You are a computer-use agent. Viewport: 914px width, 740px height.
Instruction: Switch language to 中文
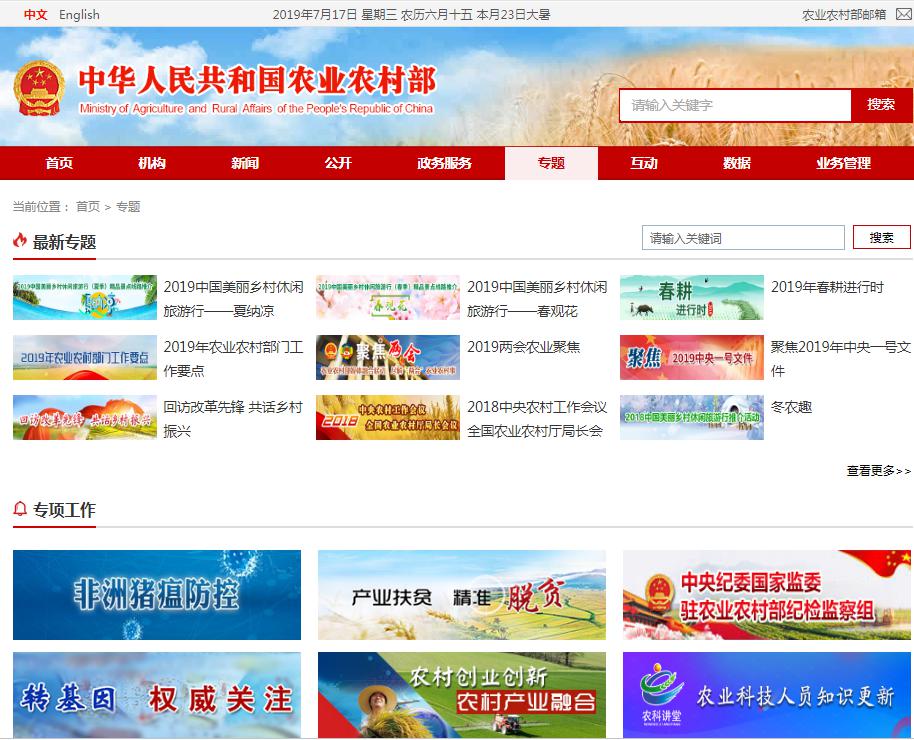[36, 15]
